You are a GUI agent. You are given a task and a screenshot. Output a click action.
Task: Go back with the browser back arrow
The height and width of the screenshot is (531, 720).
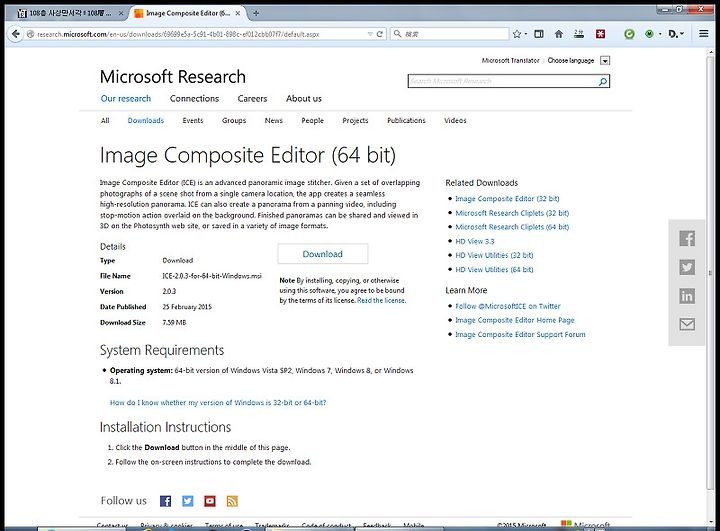[x=16, y=34]
